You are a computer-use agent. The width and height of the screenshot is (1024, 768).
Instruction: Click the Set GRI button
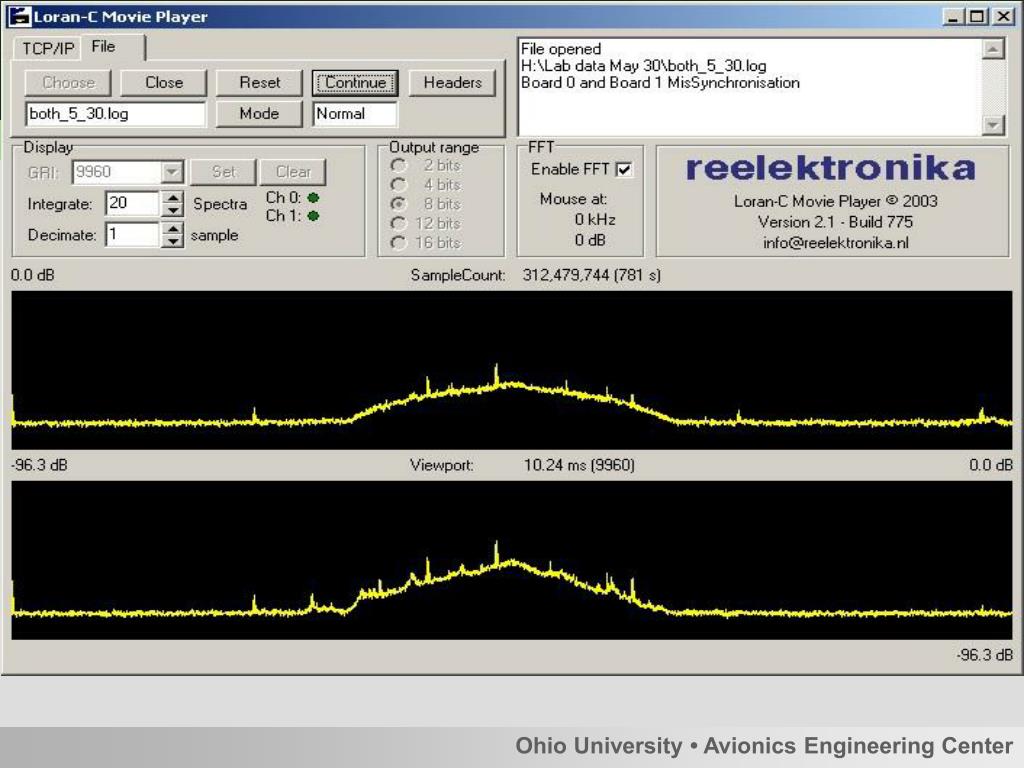pyautogui.click(x=223, y=172)
